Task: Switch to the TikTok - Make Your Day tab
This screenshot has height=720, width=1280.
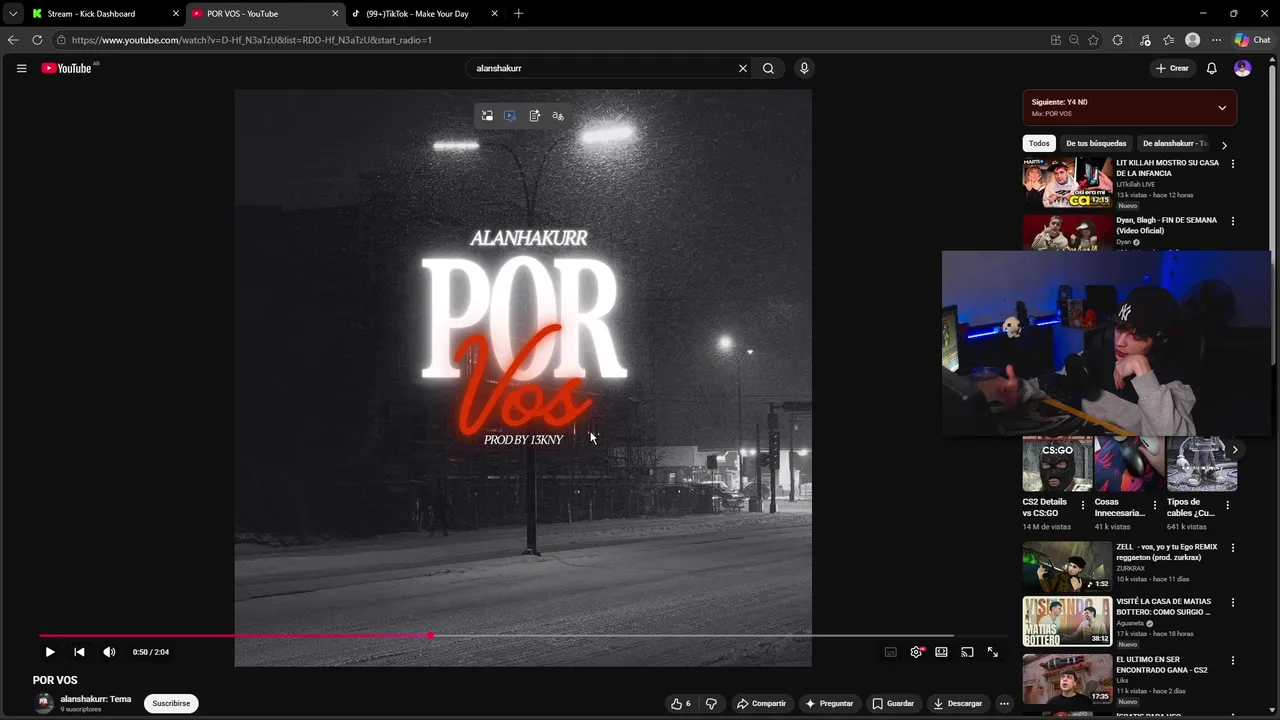Action: point(424,14)
